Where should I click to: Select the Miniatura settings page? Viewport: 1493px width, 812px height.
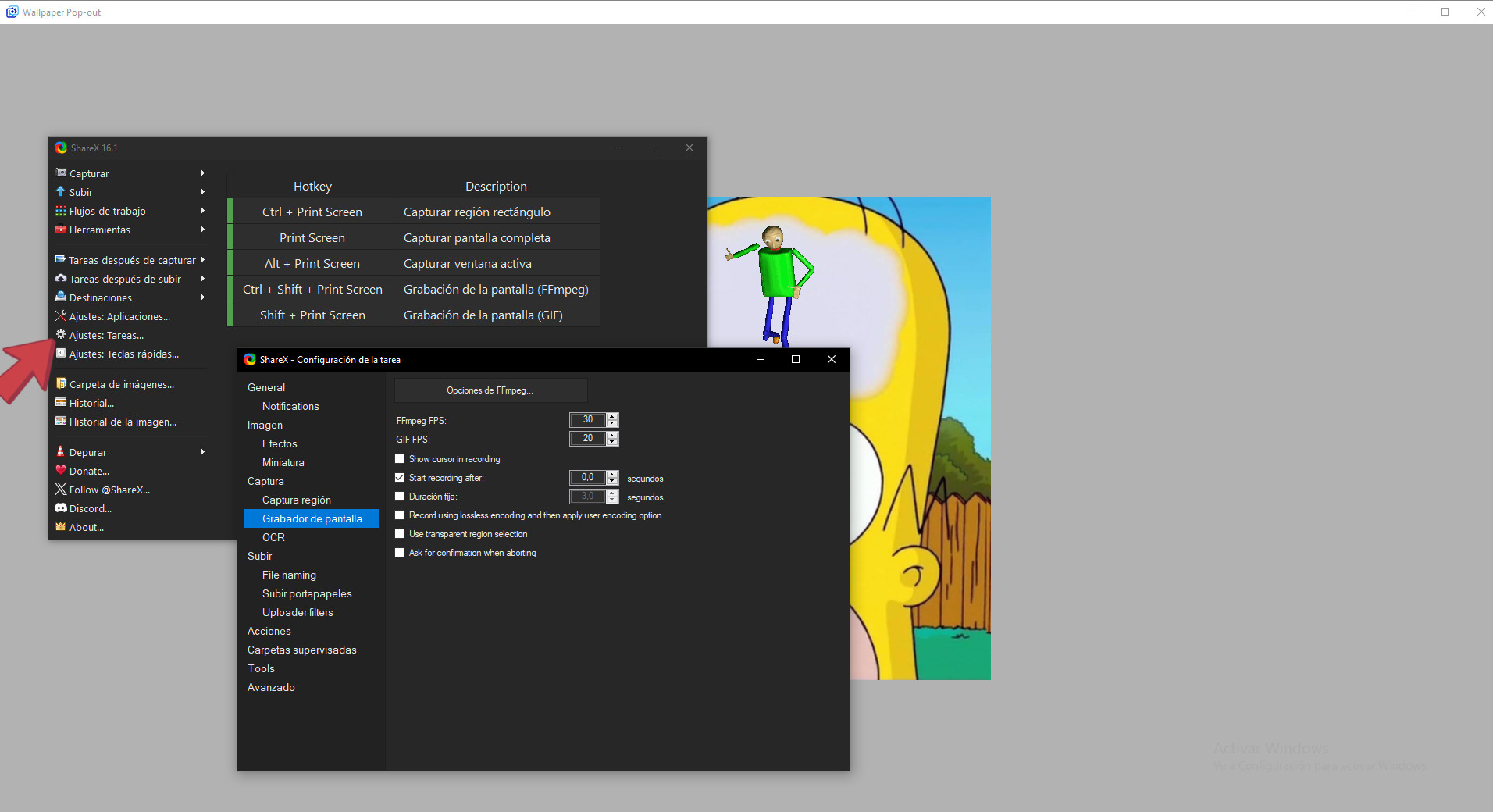tap(283, 462)
